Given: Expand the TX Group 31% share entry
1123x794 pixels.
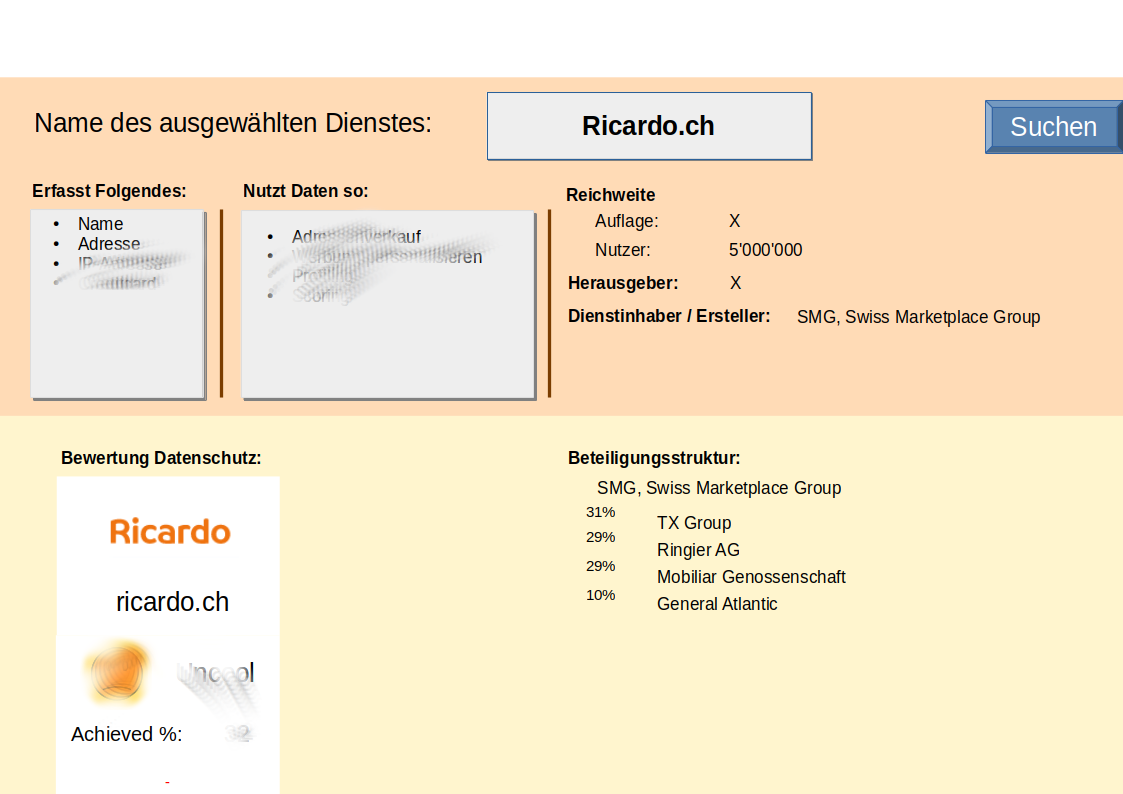Looking at the screenshot, I should point(694,522).
